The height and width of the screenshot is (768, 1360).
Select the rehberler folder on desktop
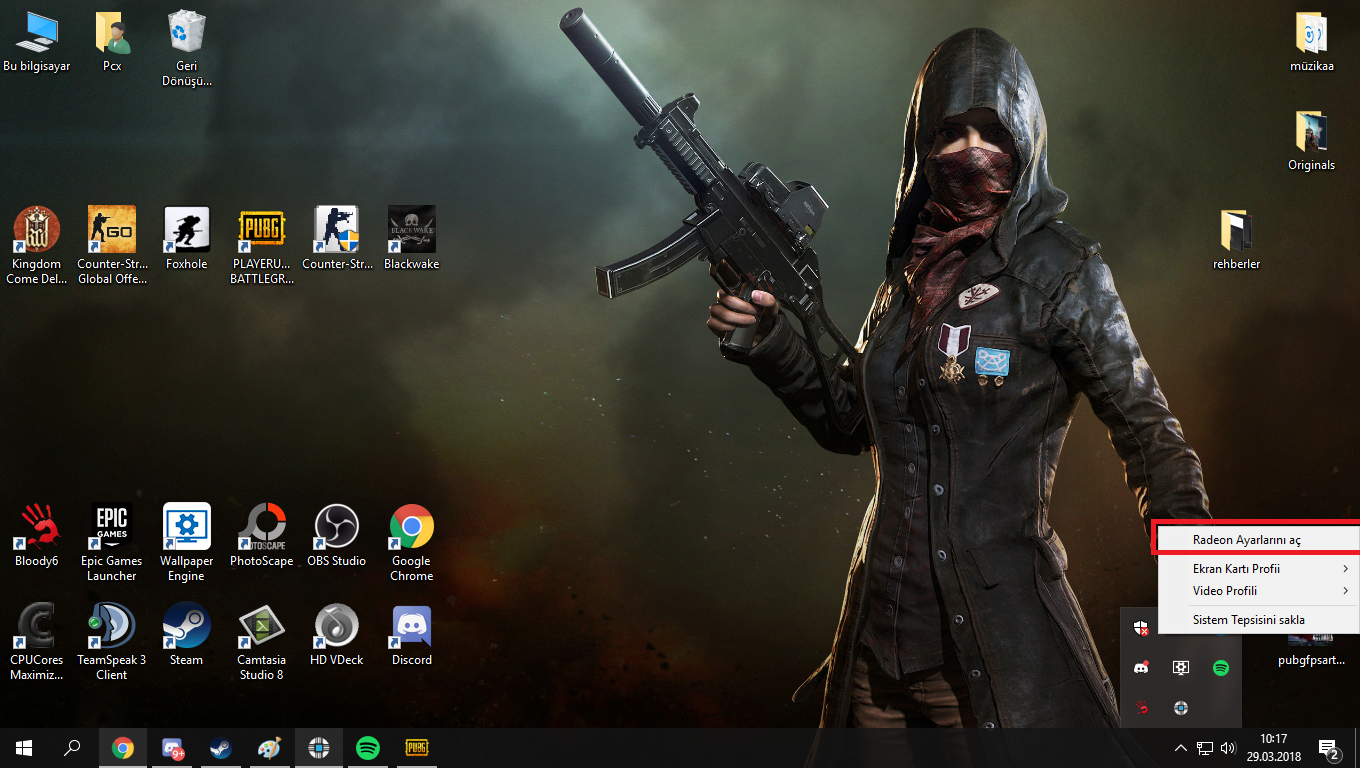point(1237,239)
